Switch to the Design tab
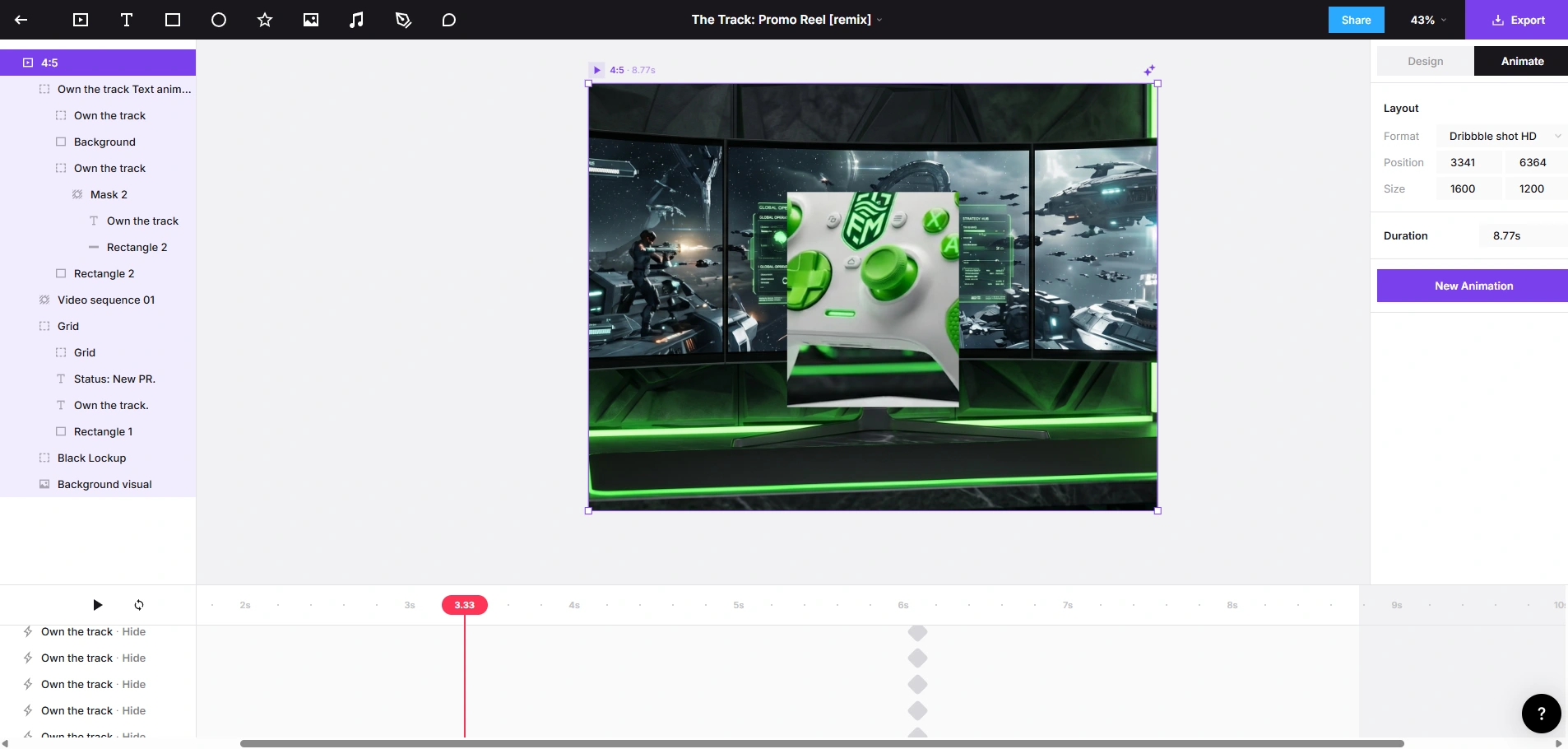1568x749 pixels. 1426,61
